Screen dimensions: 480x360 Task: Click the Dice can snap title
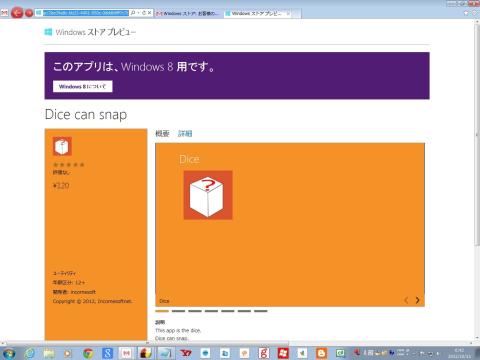(x=86, y=114)
